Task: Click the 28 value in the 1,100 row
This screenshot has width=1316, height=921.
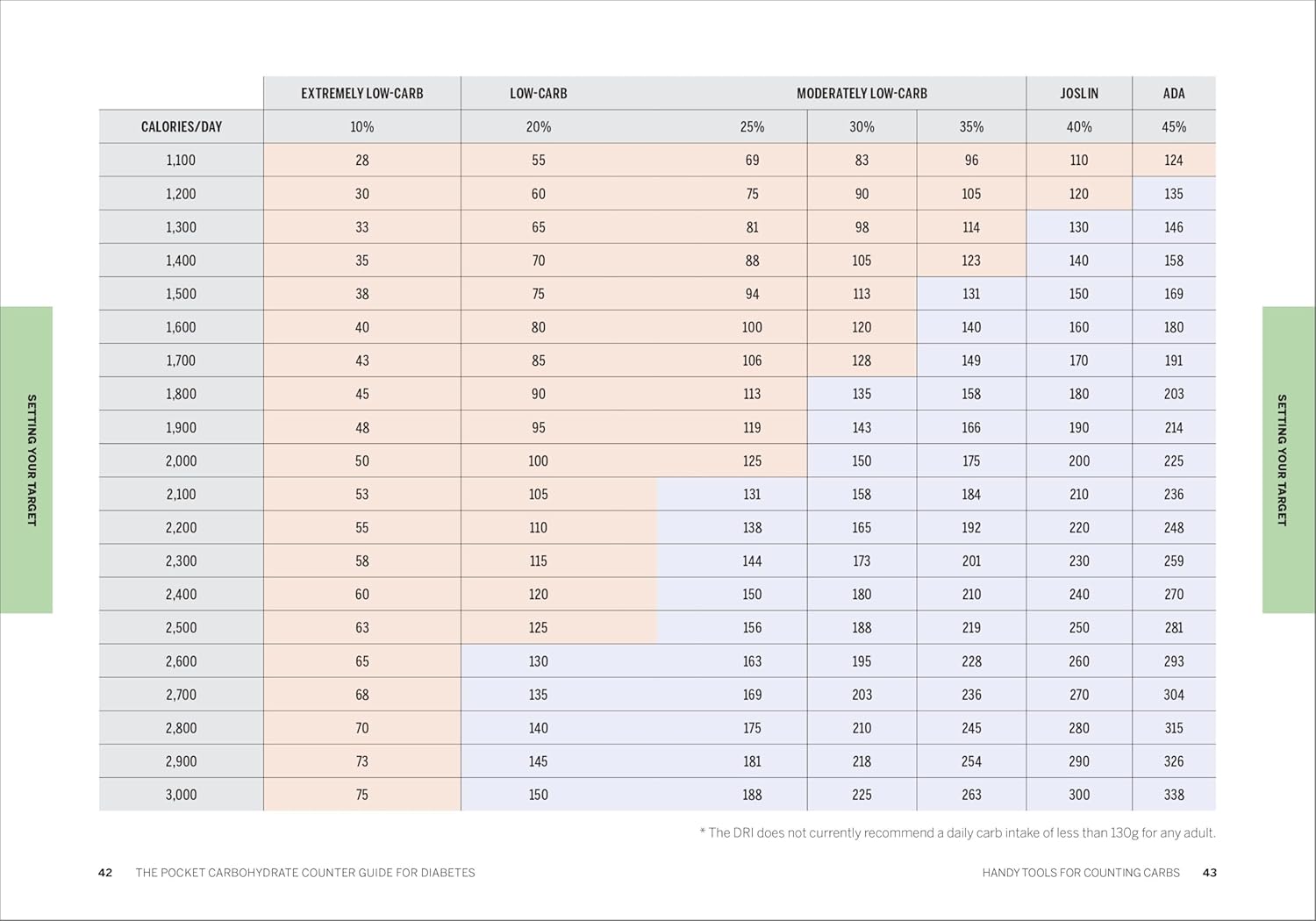Action: click(361, 161)
